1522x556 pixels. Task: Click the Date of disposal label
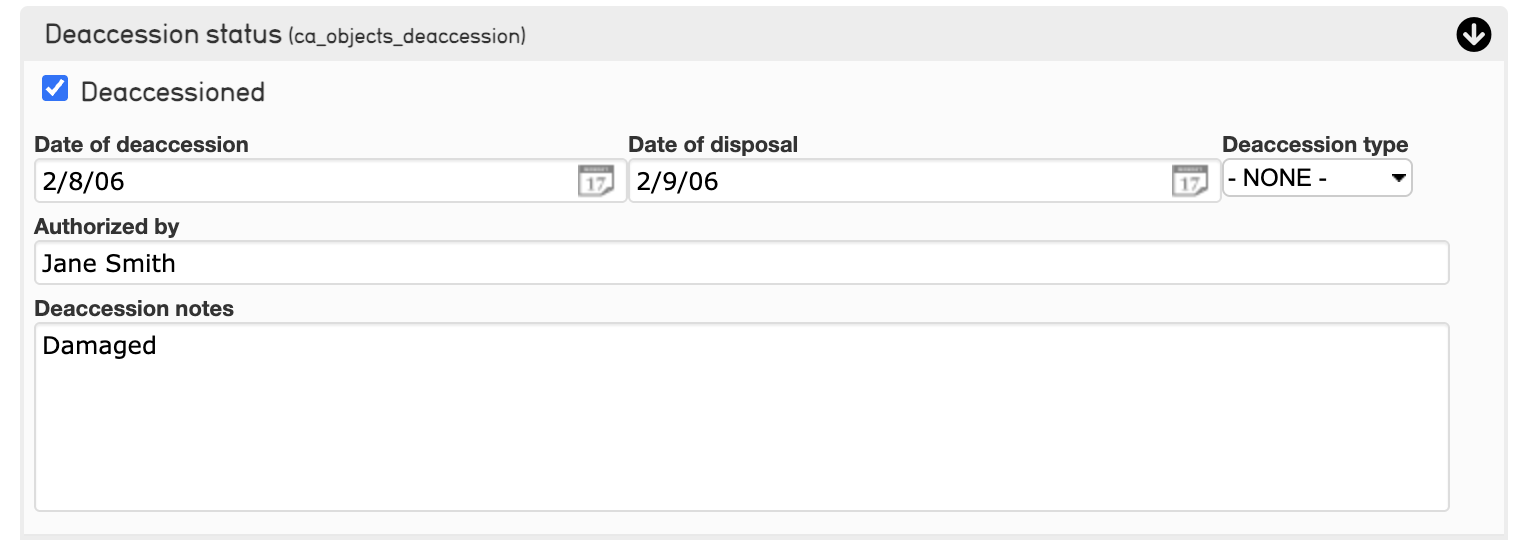coord(713,144)
